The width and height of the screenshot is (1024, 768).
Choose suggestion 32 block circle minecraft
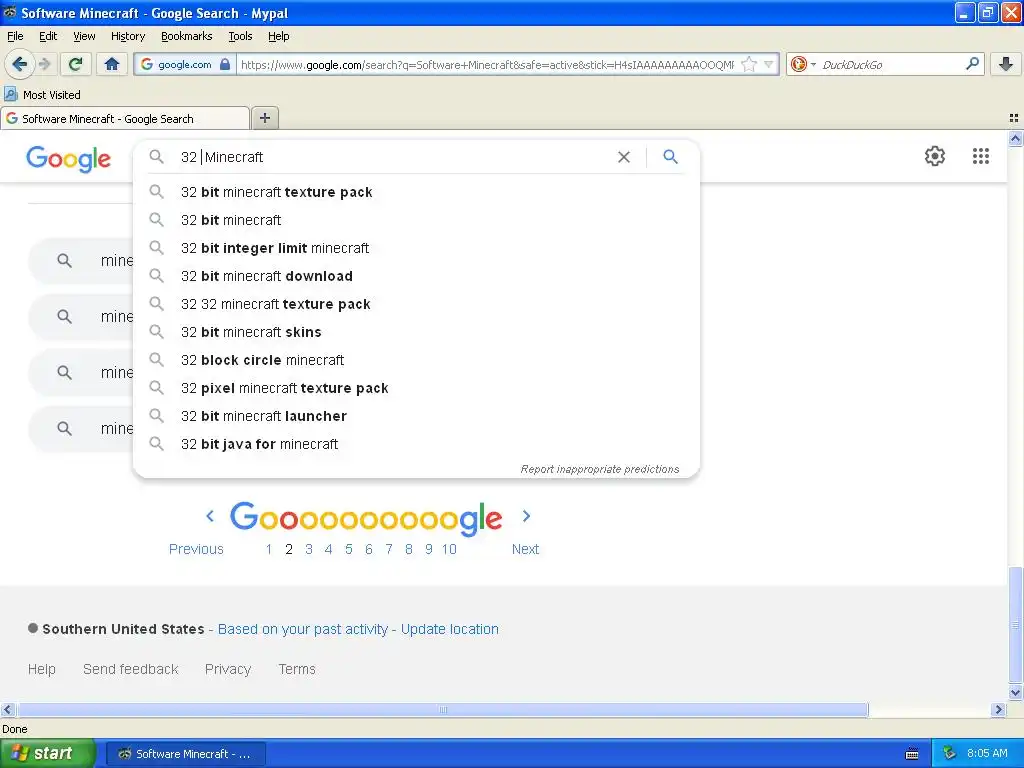tap(416, 360)
